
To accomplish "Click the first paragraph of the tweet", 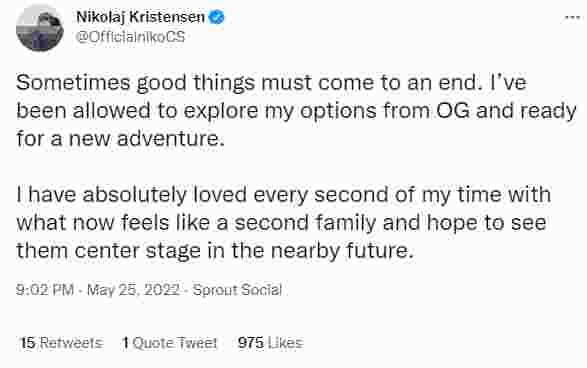I will [x=296, y=111].
